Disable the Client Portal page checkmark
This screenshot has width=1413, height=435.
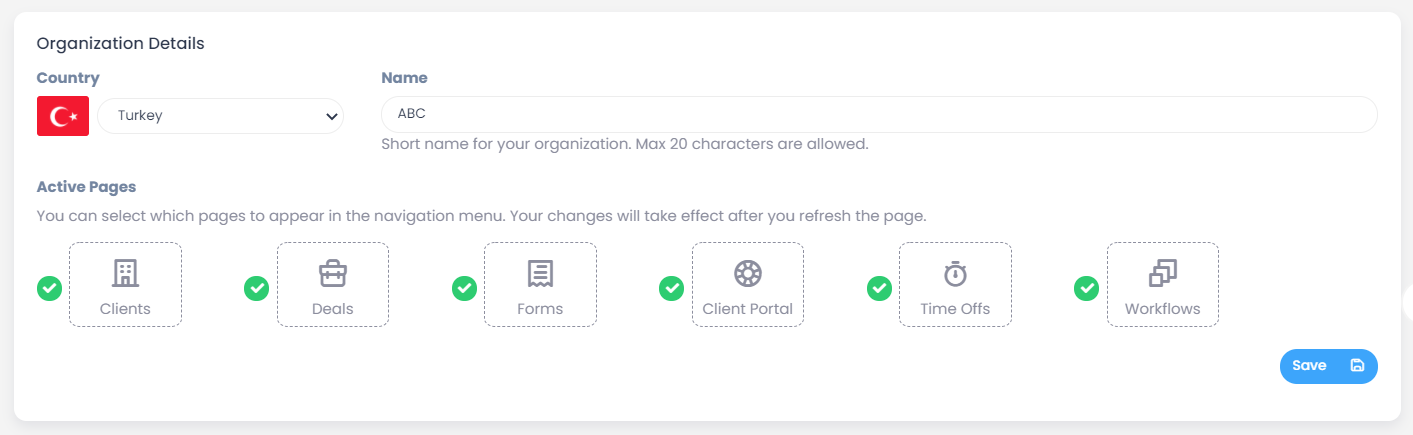pyautogui.click(x=671, y=288)
